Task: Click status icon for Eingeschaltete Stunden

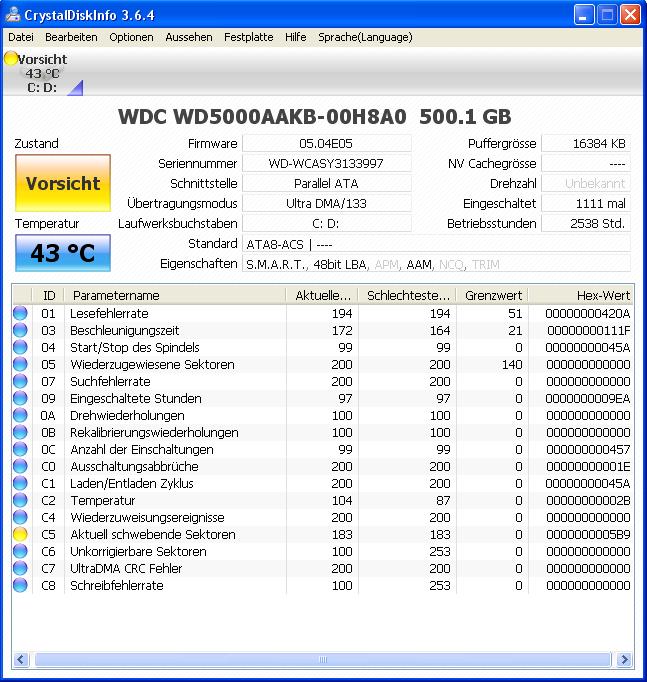Action: (x=20, y=398)
